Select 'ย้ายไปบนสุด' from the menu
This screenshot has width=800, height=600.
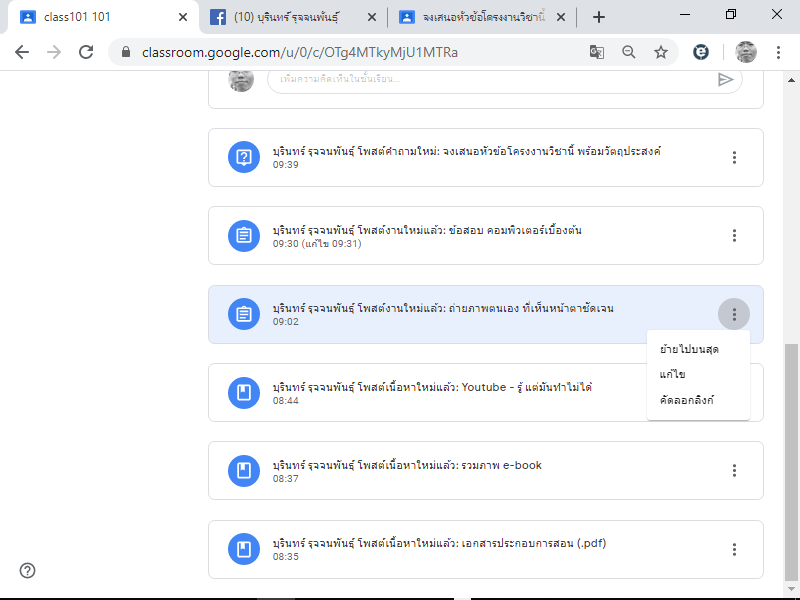(698, 349)
